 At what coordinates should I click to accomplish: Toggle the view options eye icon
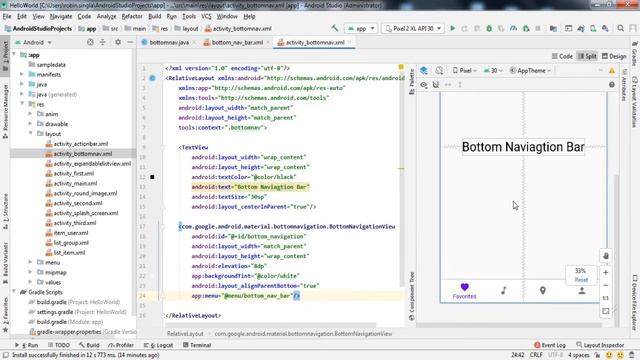[424, 84]
